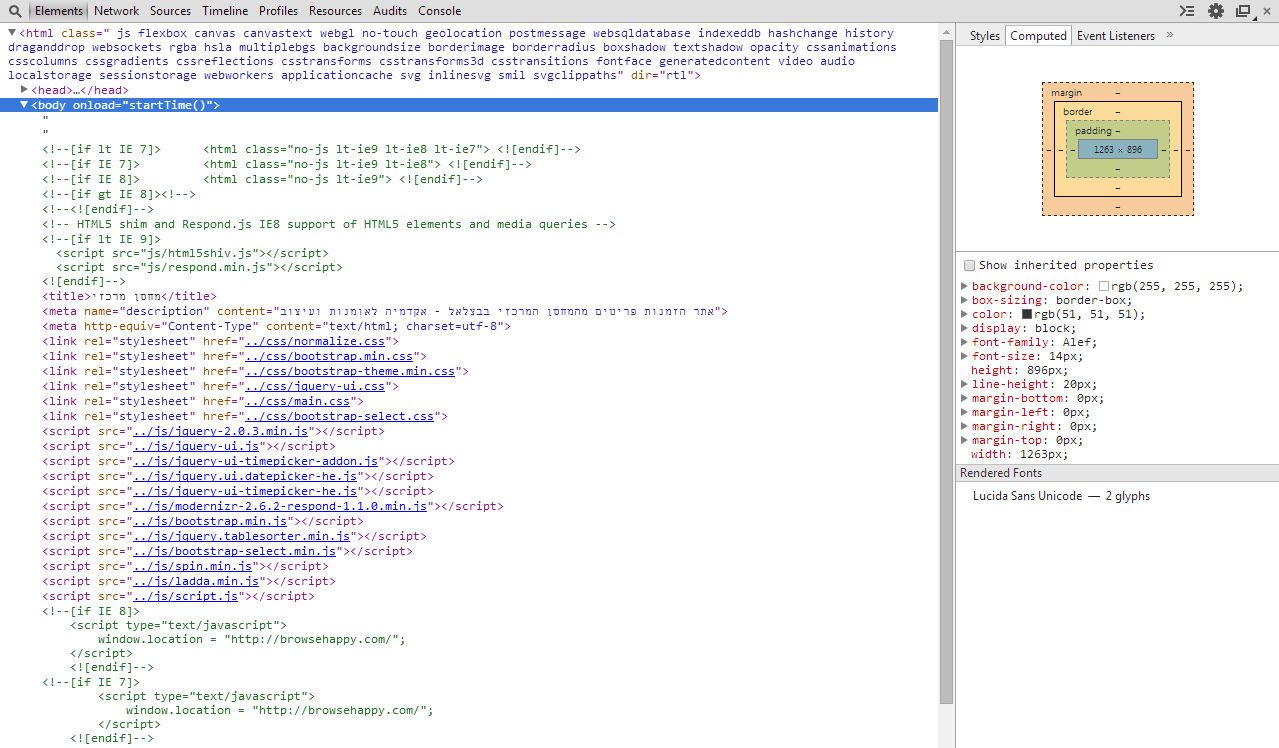Expand the margin-left computed property
1279x748 pixels.
[965, 412]
